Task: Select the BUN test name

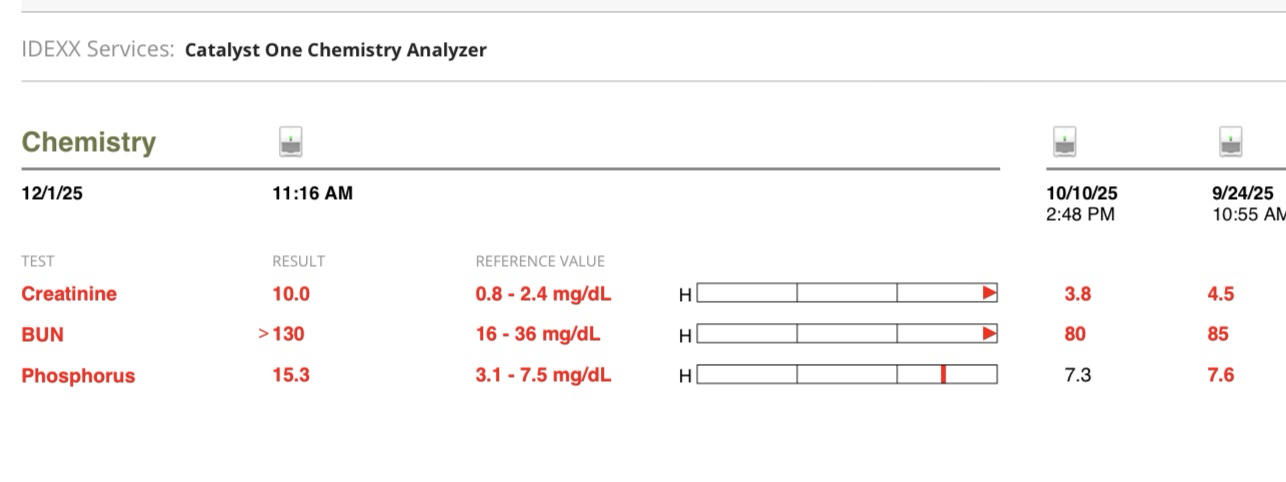Action: pos(42,335)
